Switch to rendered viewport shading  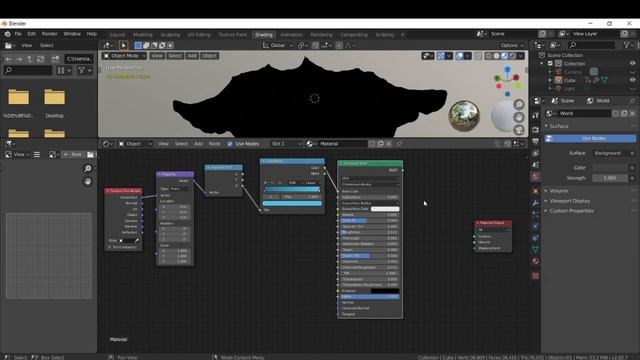click(x=513, y=56)
